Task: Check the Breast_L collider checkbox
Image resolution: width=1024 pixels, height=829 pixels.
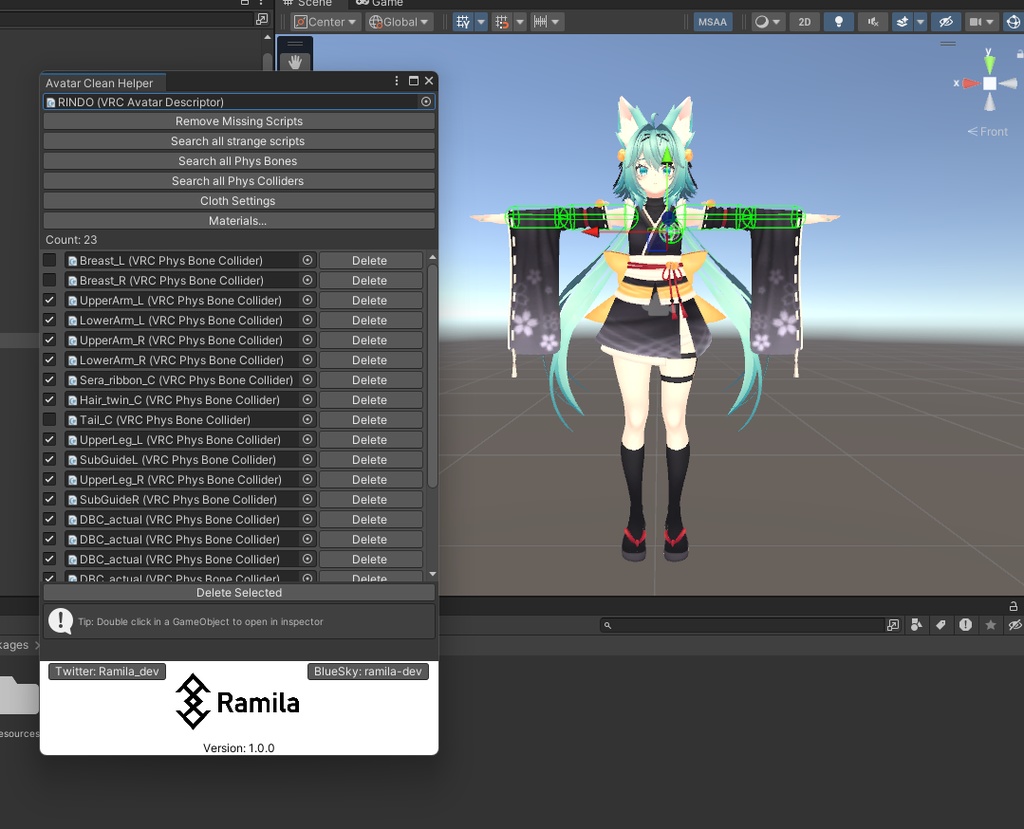Action: [49, 260]
